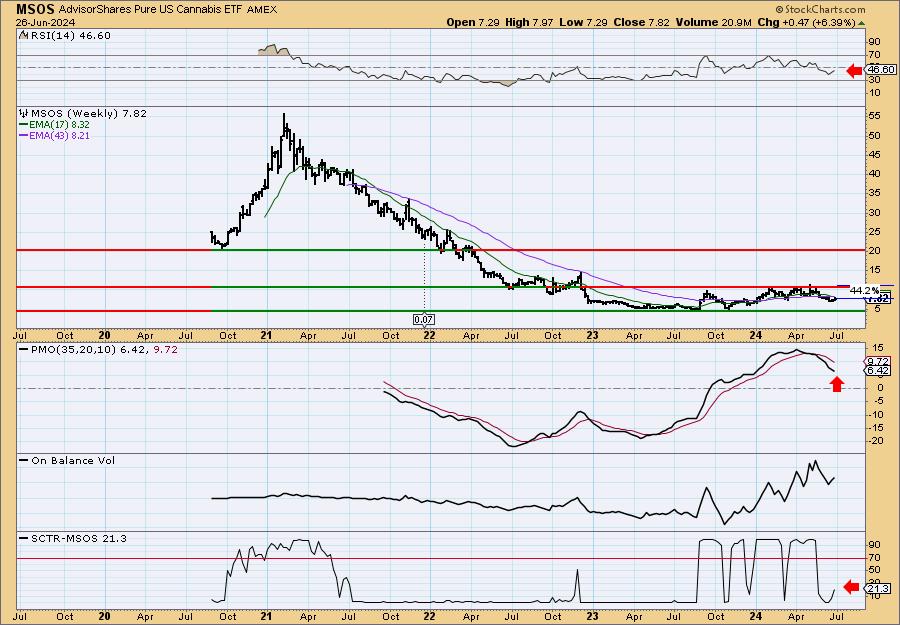
Task: Click the 25 price axis label
Action: point(875,231)
